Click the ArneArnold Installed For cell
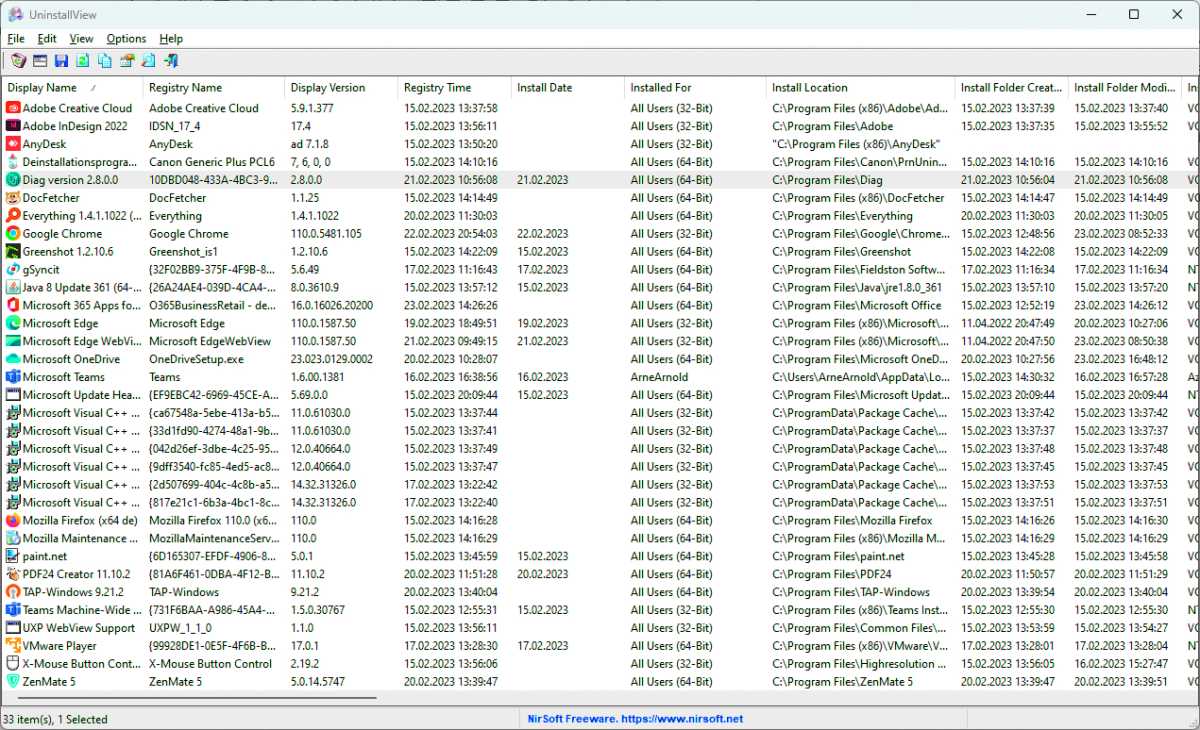The height and width of the screenshot is (730, 1200). [x=659, y=377]
